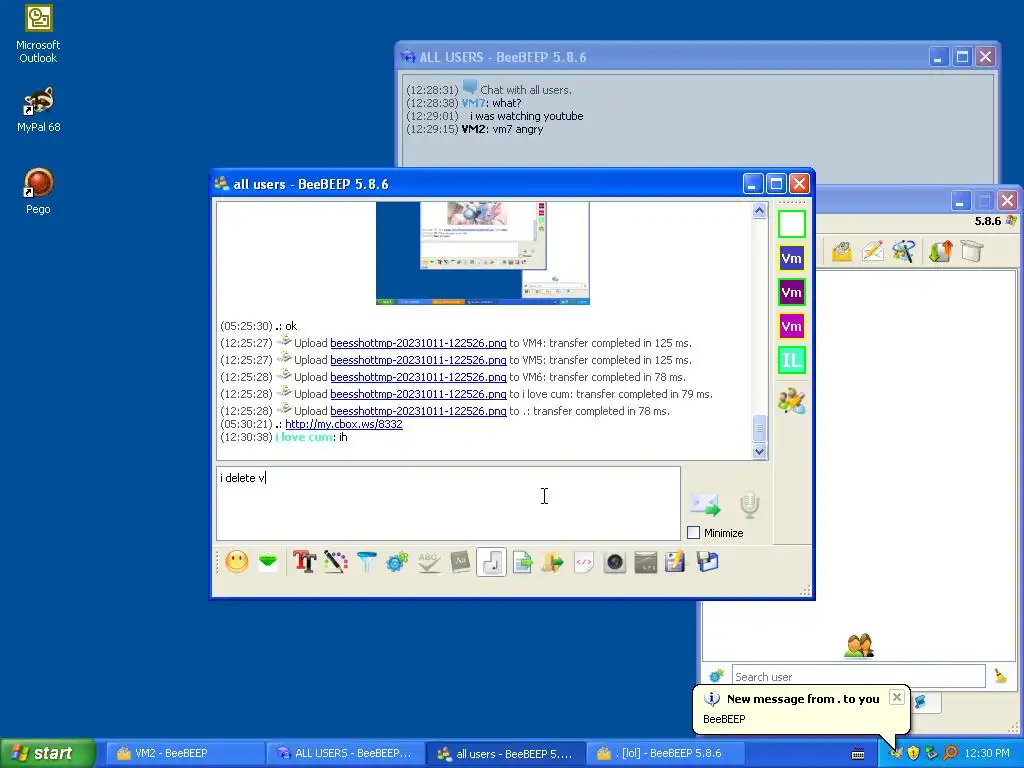Click the blue floppy disks save icon
This screenshot has height=768, width=1024.
pyautogui.click(x=707, y=562)
